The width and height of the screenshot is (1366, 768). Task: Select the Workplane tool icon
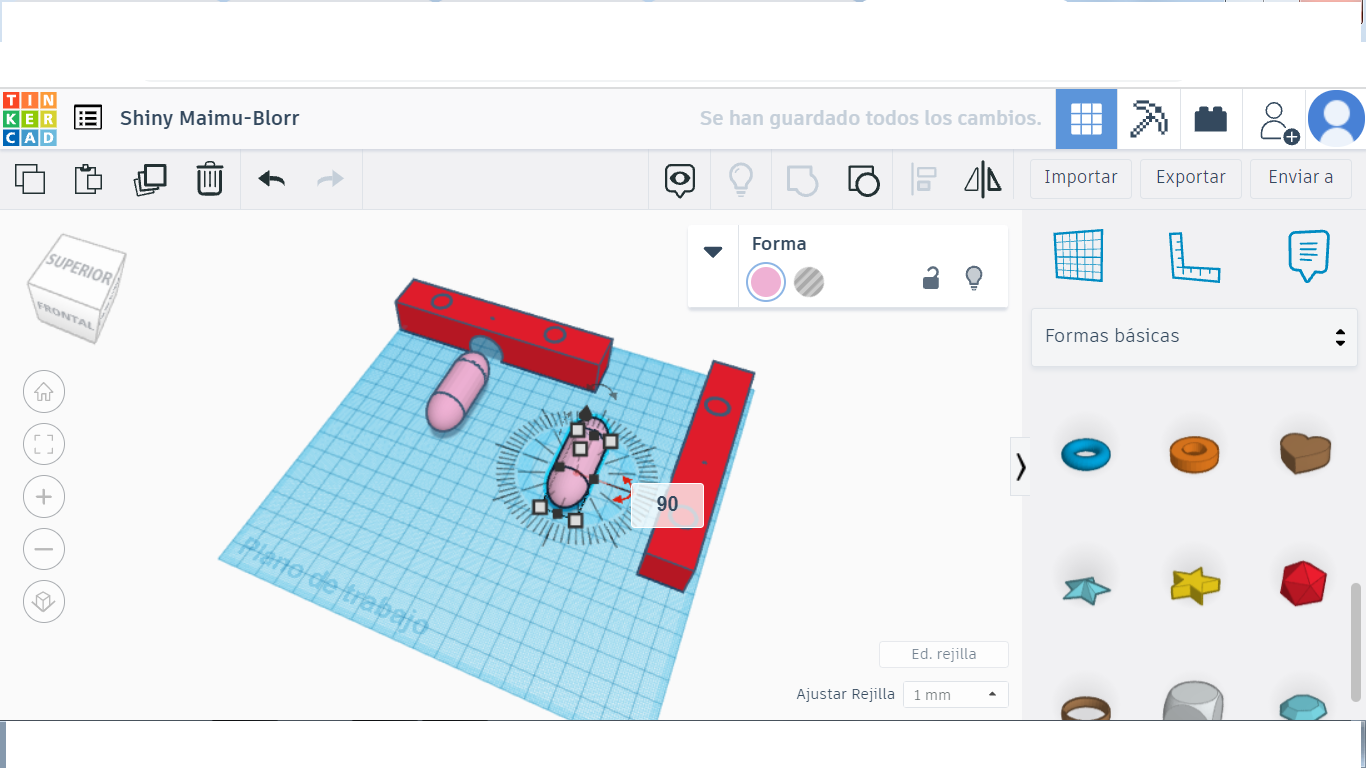pyautogui.click(x=1078, y=256)
